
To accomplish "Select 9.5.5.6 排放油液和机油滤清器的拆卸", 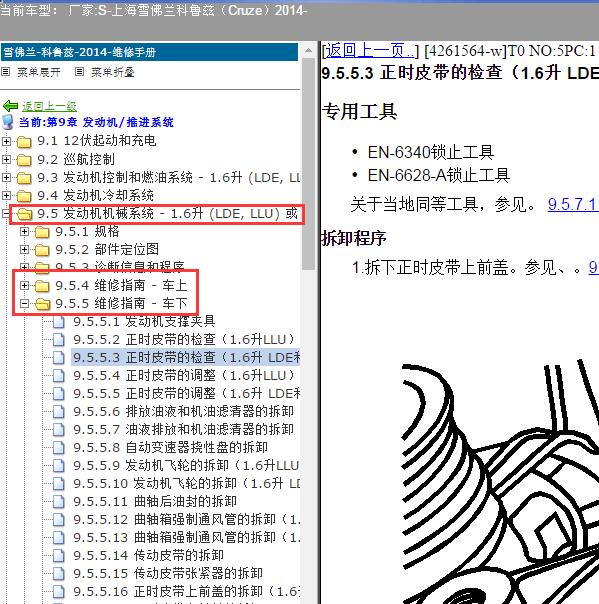I will click(183, 411).
